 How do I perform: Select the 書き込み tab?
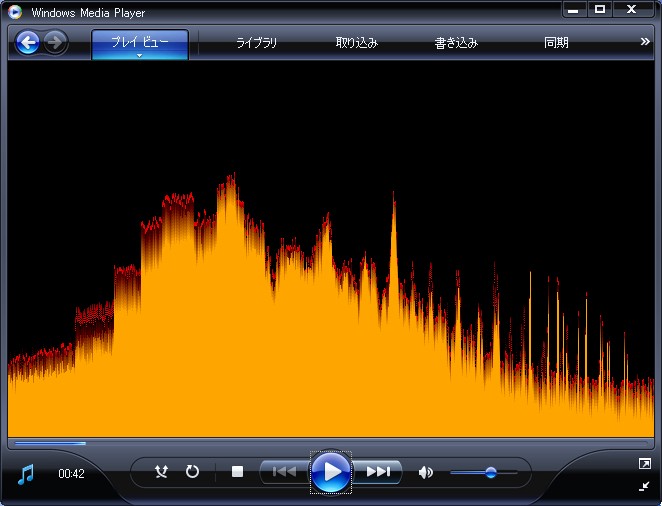click(456, 43)
